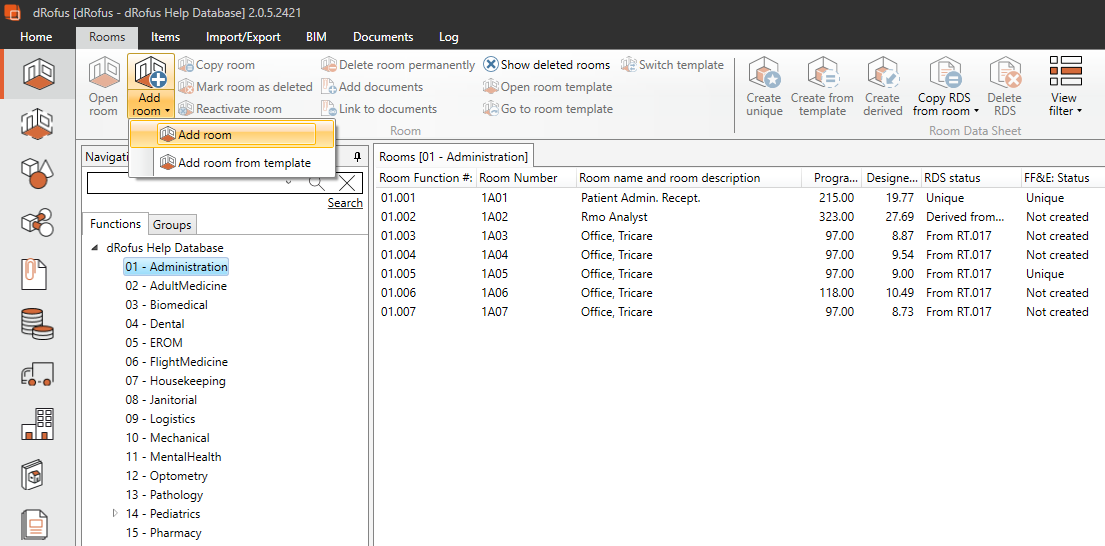This screenshot has width=1105, height=546.
Task: Click the Search link
Action: point(345,203)
